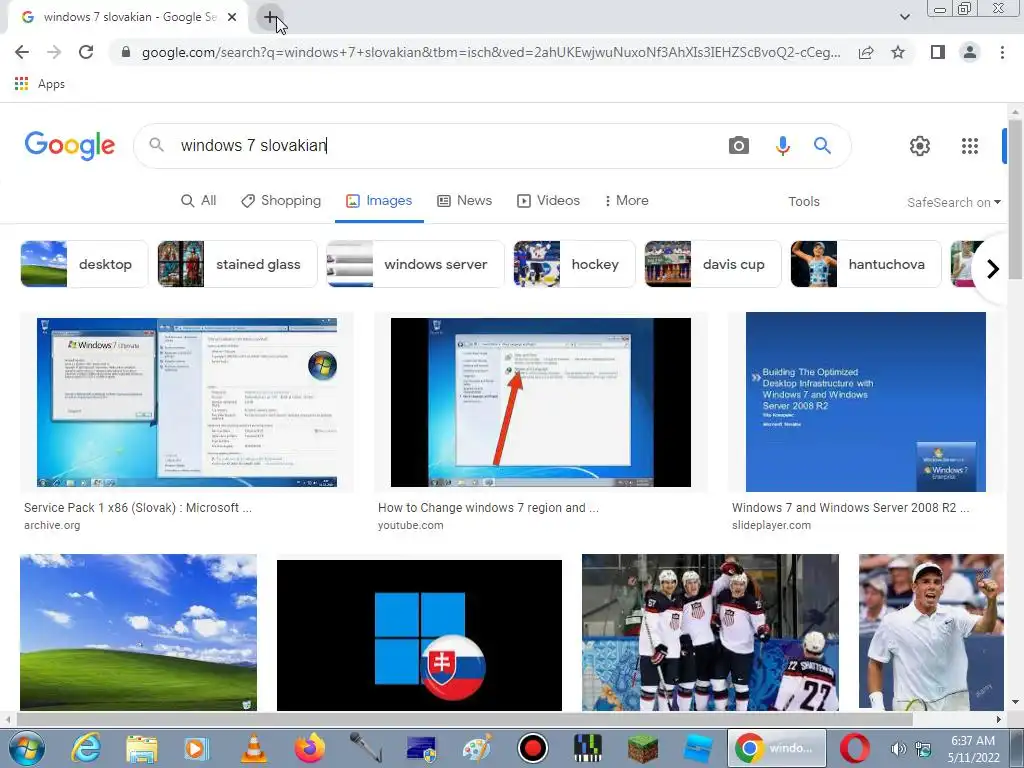
Task: Click the site lock icon
Action: tap(126, 52)
